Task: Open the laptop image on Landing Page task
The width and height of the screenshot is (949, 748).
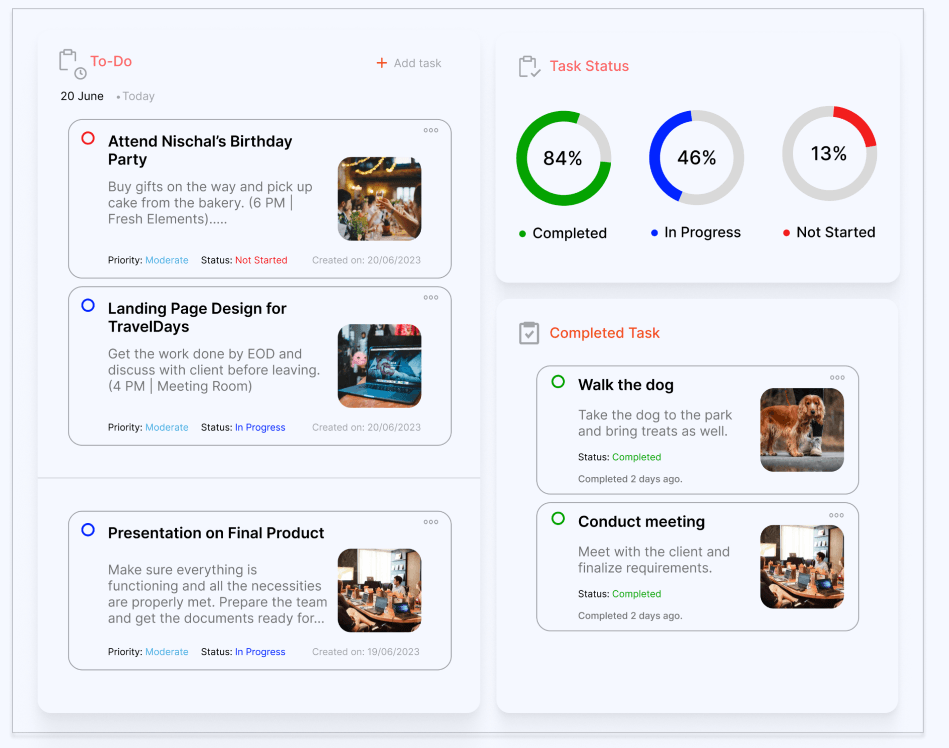Action: 379,366
